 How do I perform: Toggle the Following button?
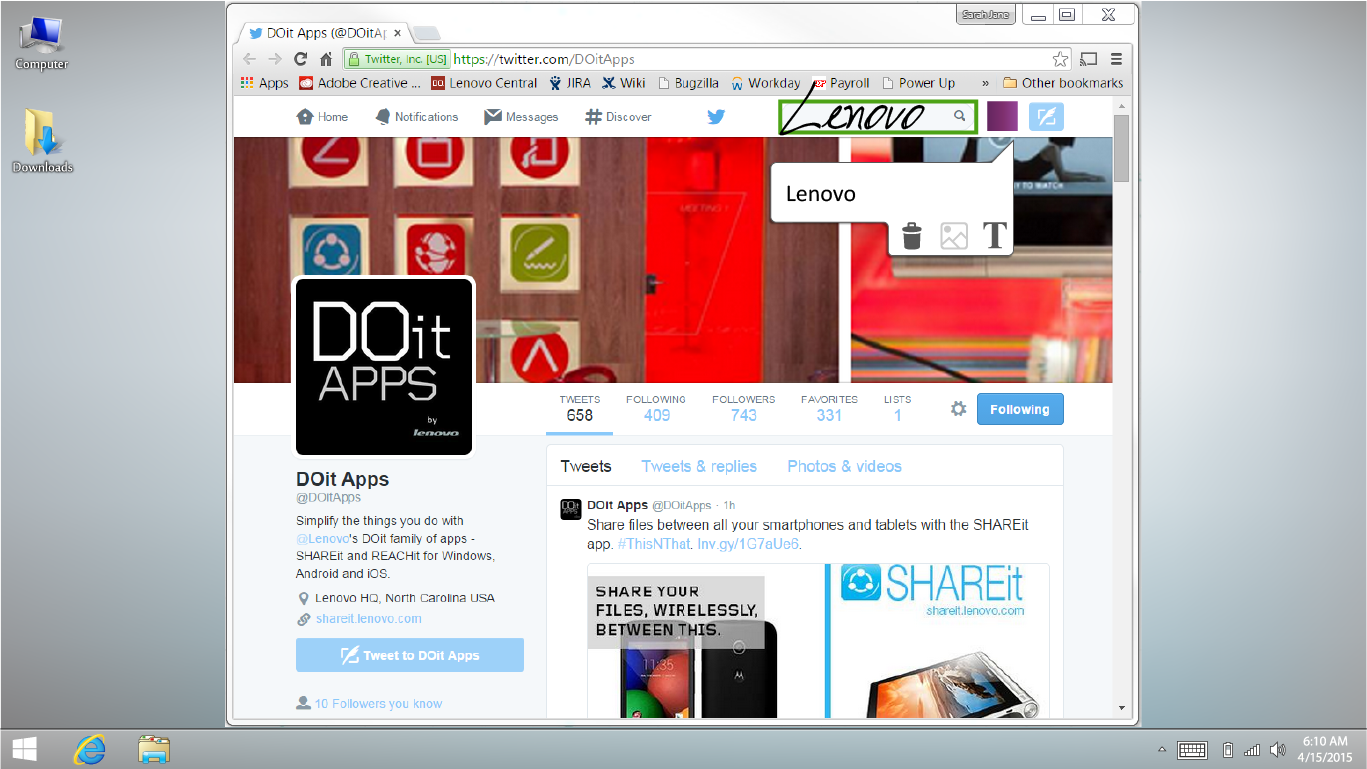tap(1020, 409)
